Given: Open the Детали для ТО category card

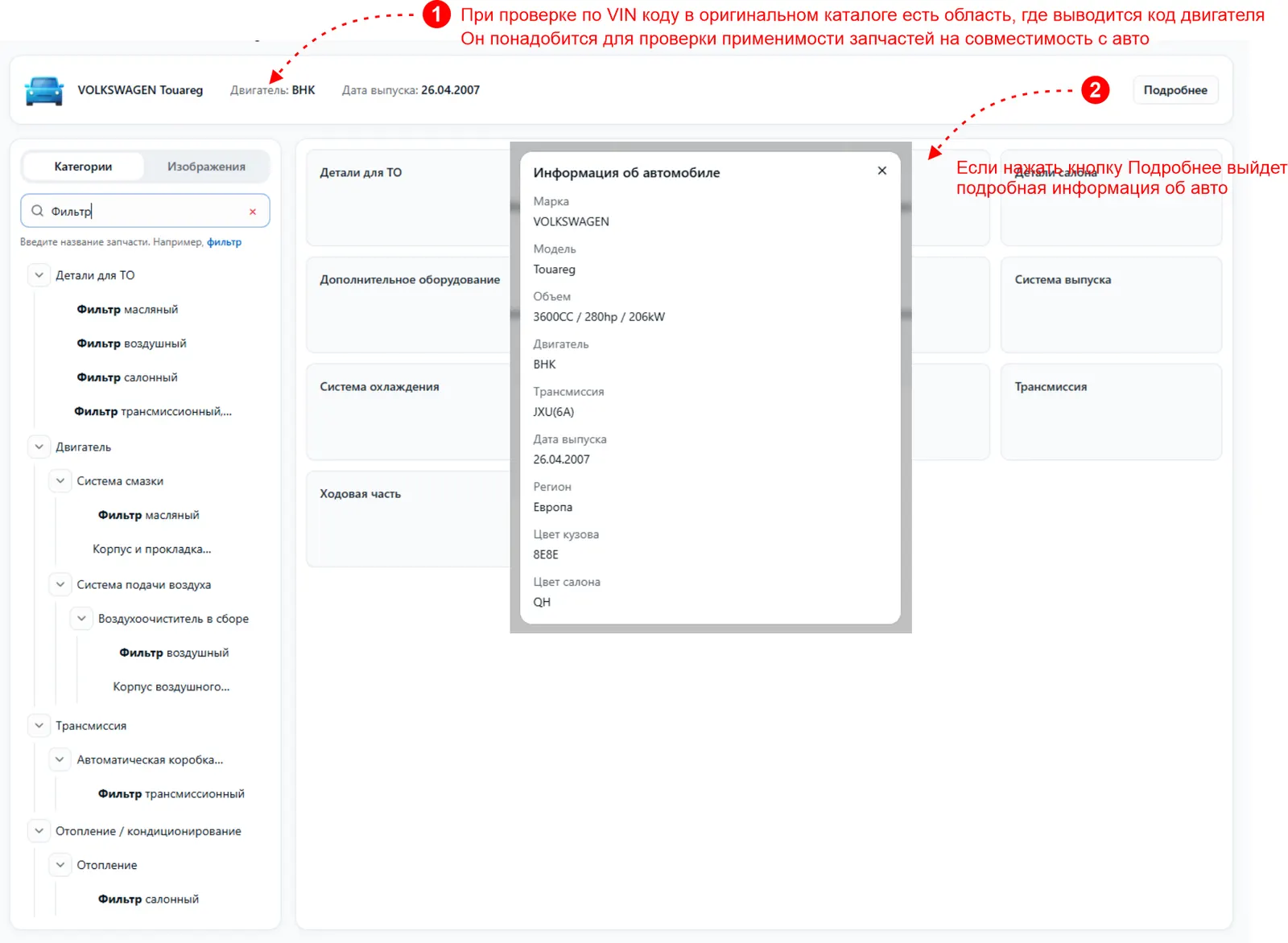Looking at the screenshot, I should point(408,197).
